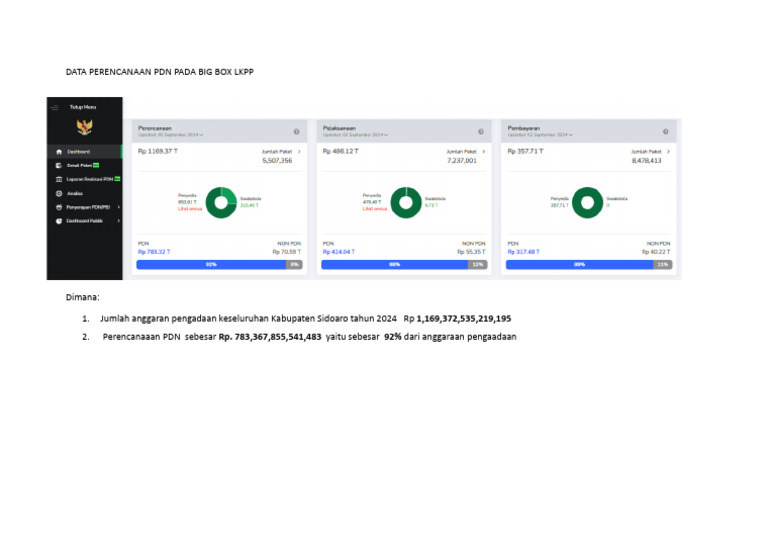The height and width of the screenshot is (544, 768).
Task: Open Jumlah Paket arrow in Pelaksanaan card
Action: coord(484,152)
